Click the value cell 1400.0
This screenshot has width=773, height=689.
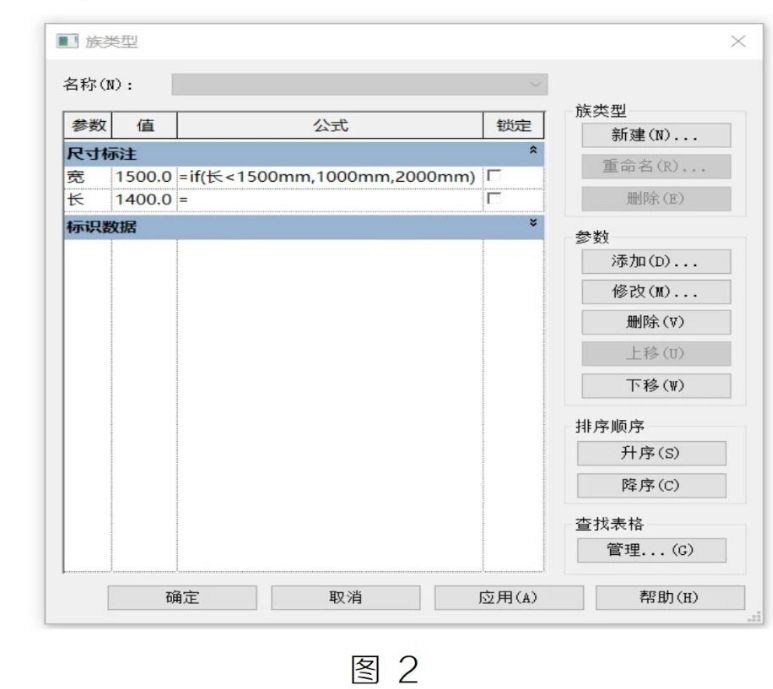click(x=144, y=200)
